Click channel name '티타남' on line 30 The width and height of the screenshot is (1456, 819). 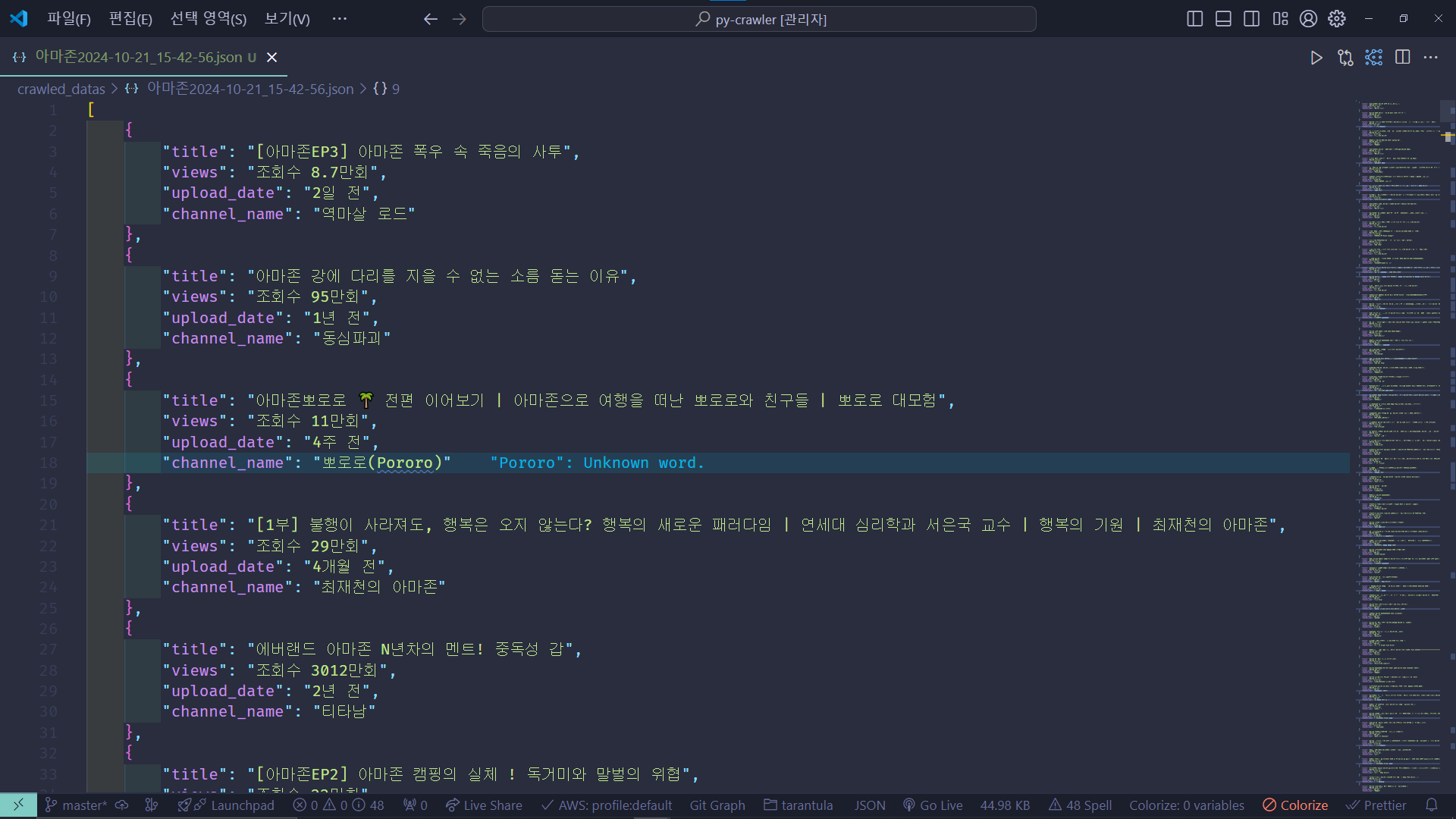coord(344,711)
